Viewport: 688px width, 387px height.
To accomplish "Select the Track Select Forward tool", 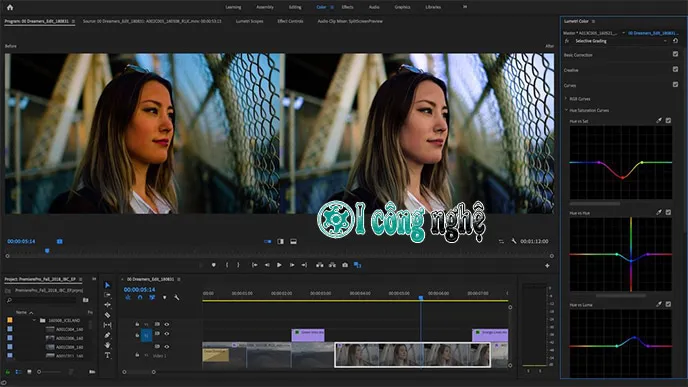I will tap(108, 295).
